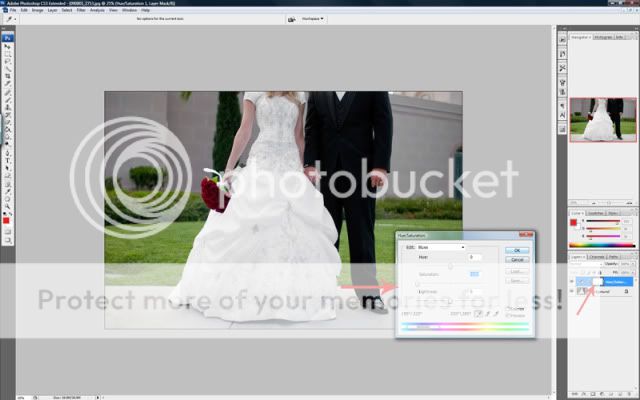Select the Eraser tool
Screen dimensions: 640x400
pyautogui.click(x=8, y=122)
